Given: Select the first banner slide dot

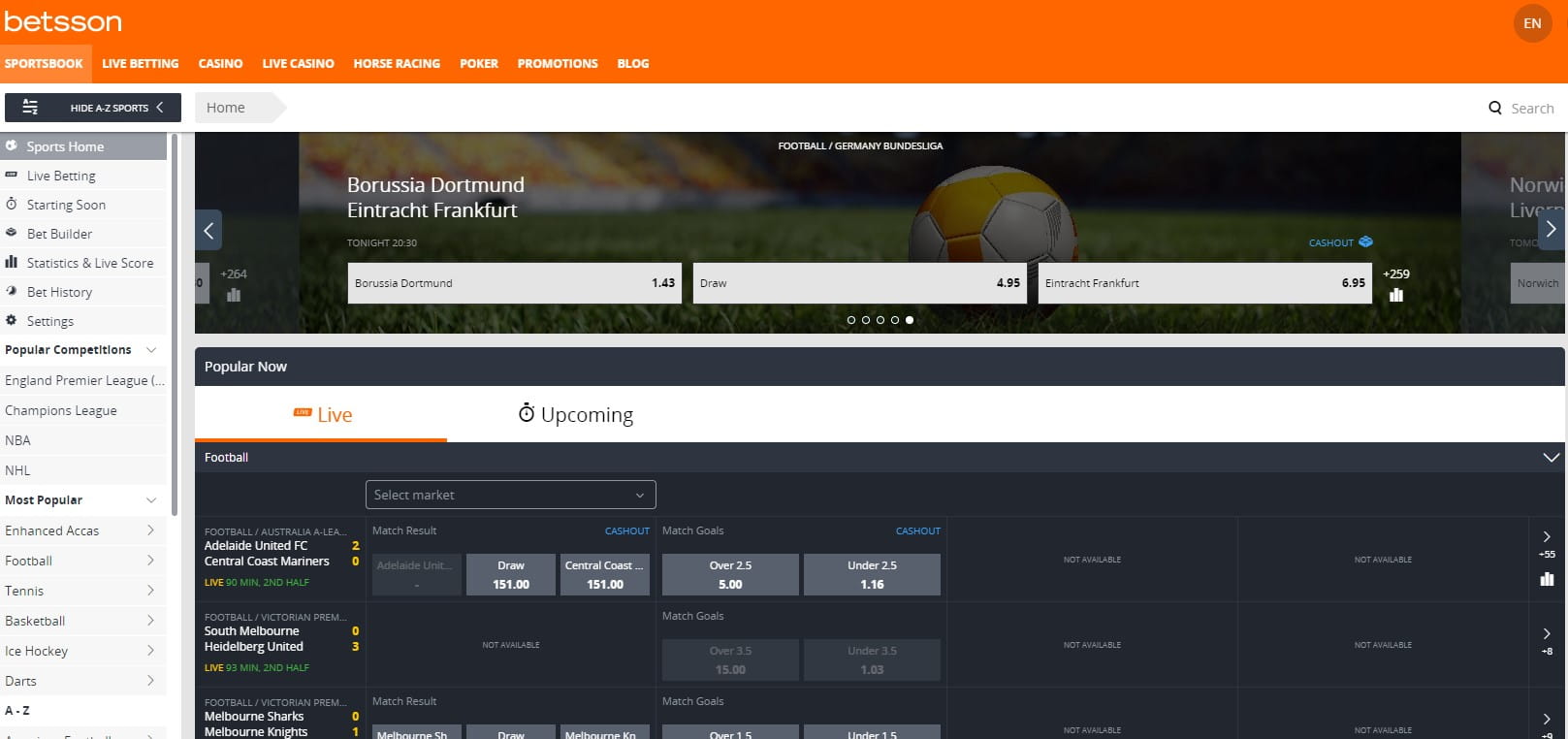Looking at the screenshot, I should (x=851, y=319).
